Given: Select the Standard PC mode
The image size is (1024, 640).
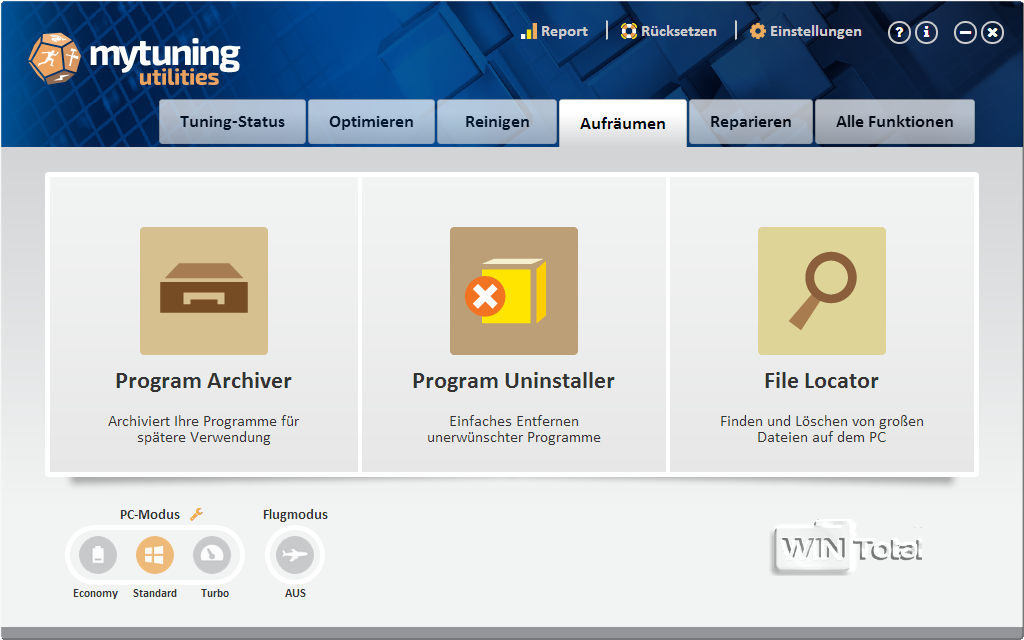Looking at the screenshot, I should coord(155,555).
